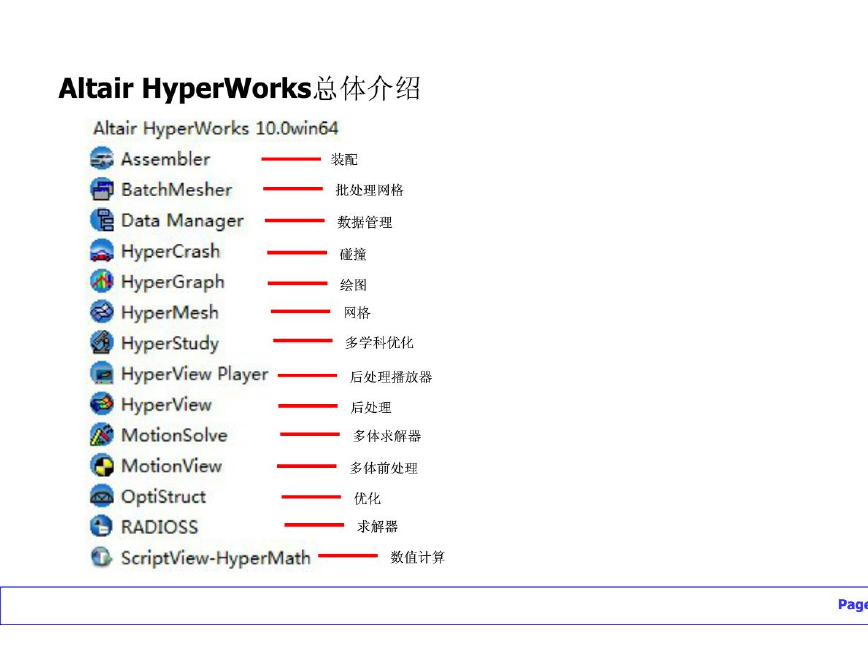Viewport: 868px width, 671px height.
Task: Click the RADIOSS icon
Action: 102,527
